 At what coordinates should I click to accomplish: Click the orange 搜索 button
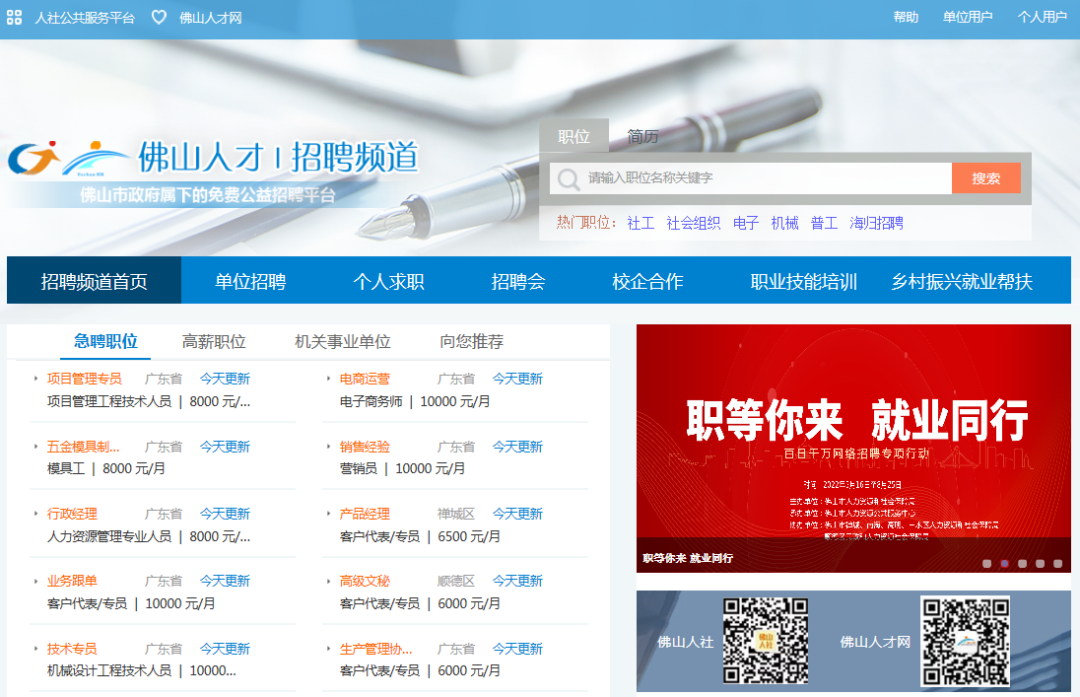pyautogui.click(x=986, y=178)
